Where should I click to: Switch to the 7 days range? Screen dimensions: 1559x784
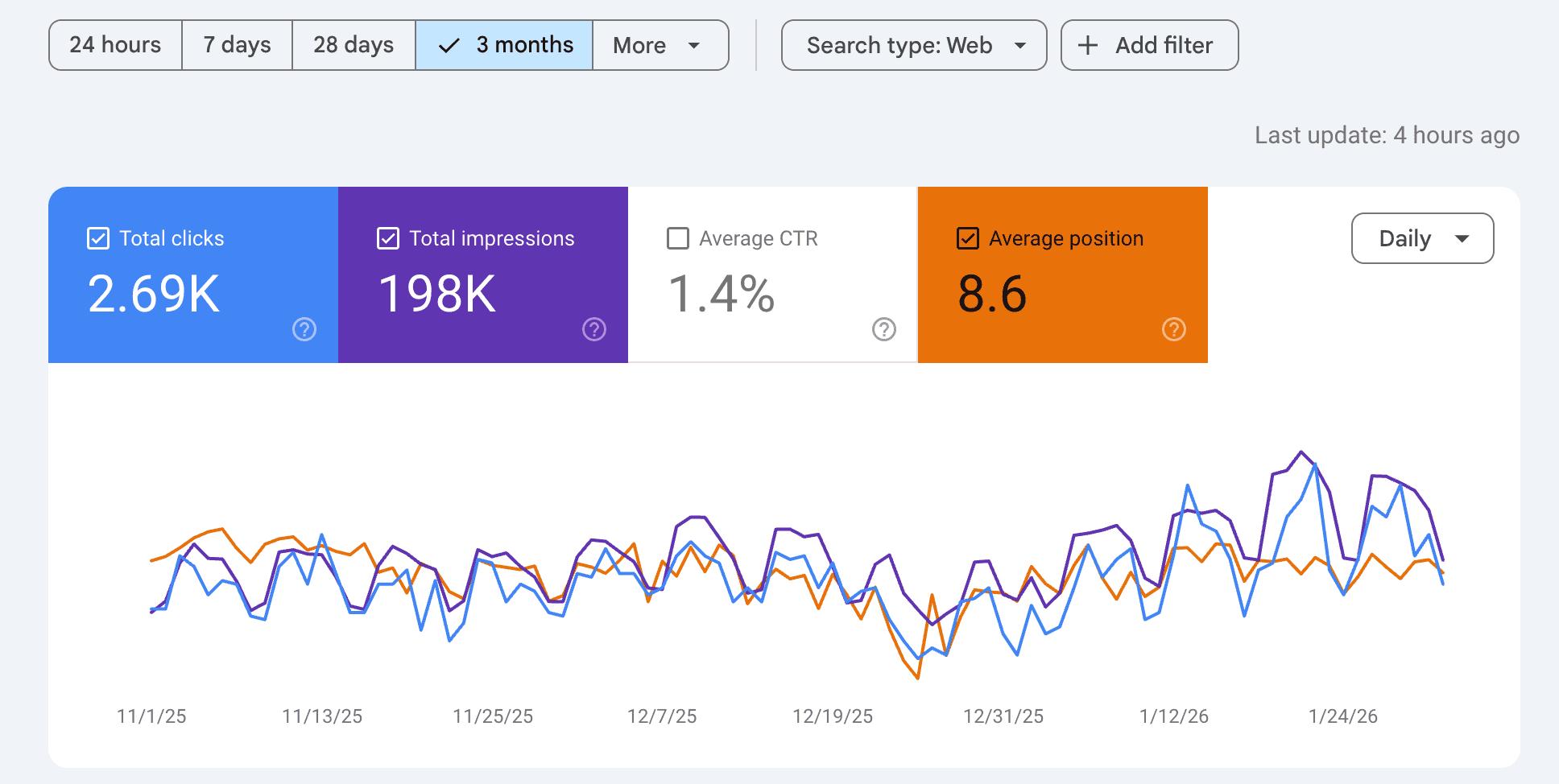tap(237, 45)
